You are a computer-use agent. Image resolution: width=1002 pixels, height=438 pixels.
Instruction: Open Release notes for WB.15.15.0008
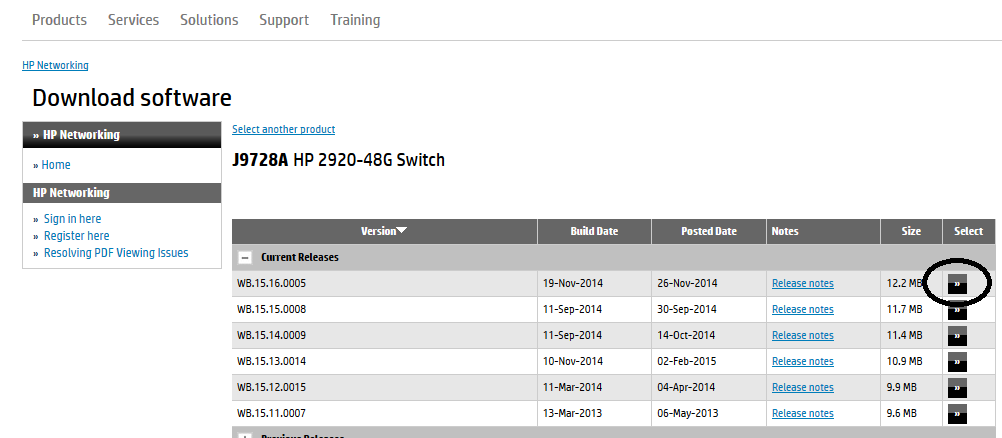tap(803, 309)
